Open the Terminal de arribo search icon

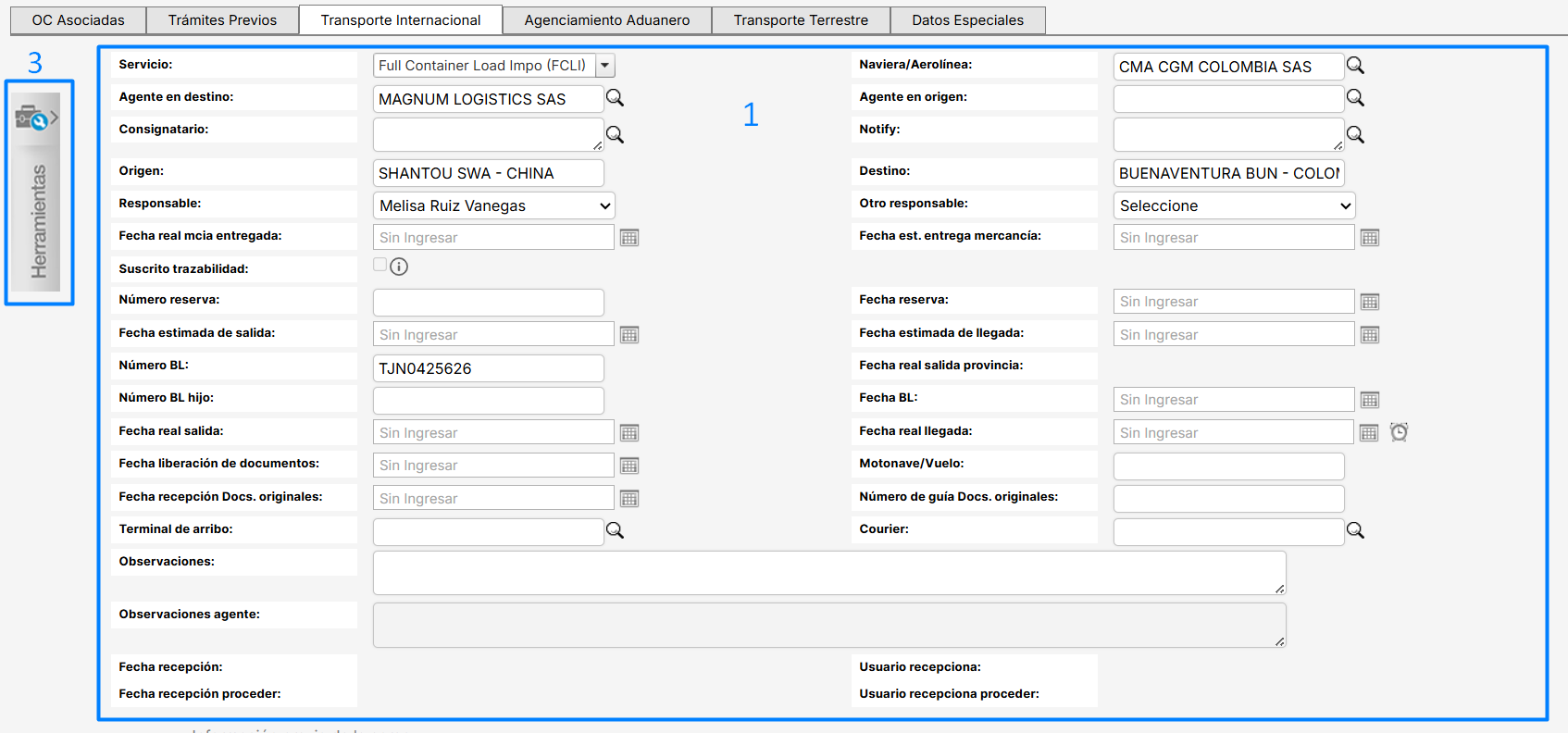615,530
